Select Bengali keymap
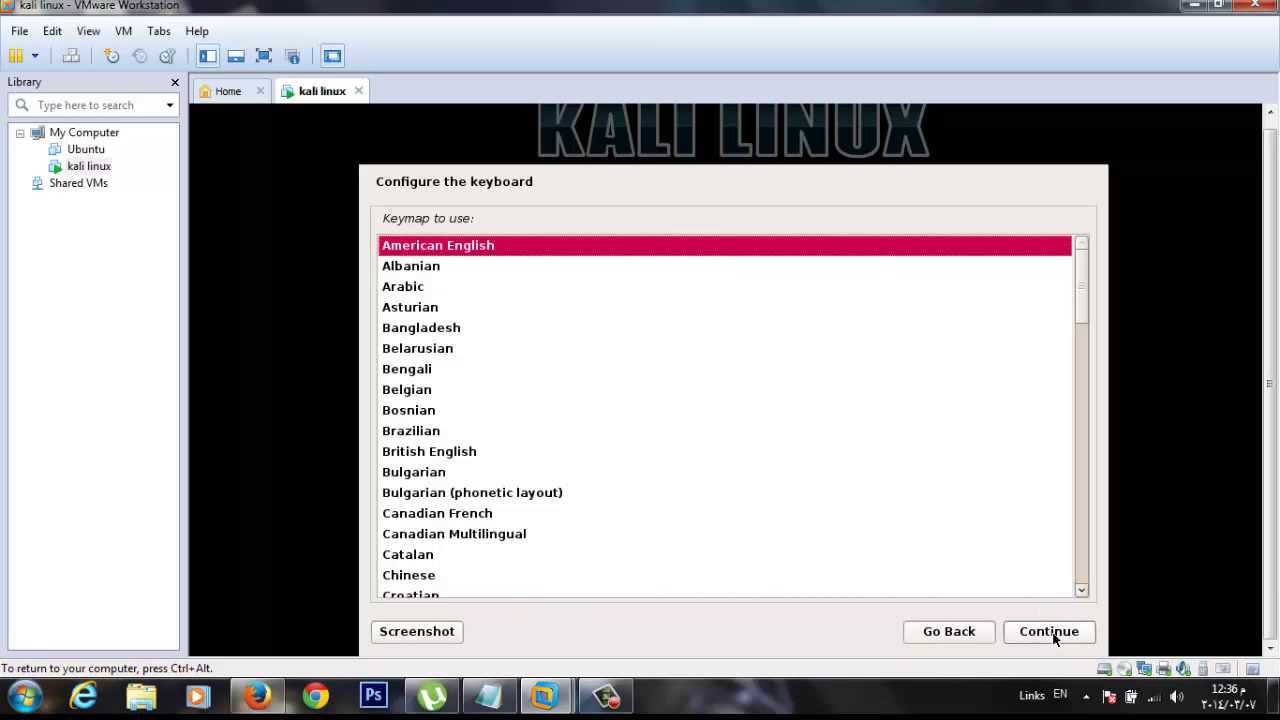1280x720 pixels. click(x=725, y=369)
